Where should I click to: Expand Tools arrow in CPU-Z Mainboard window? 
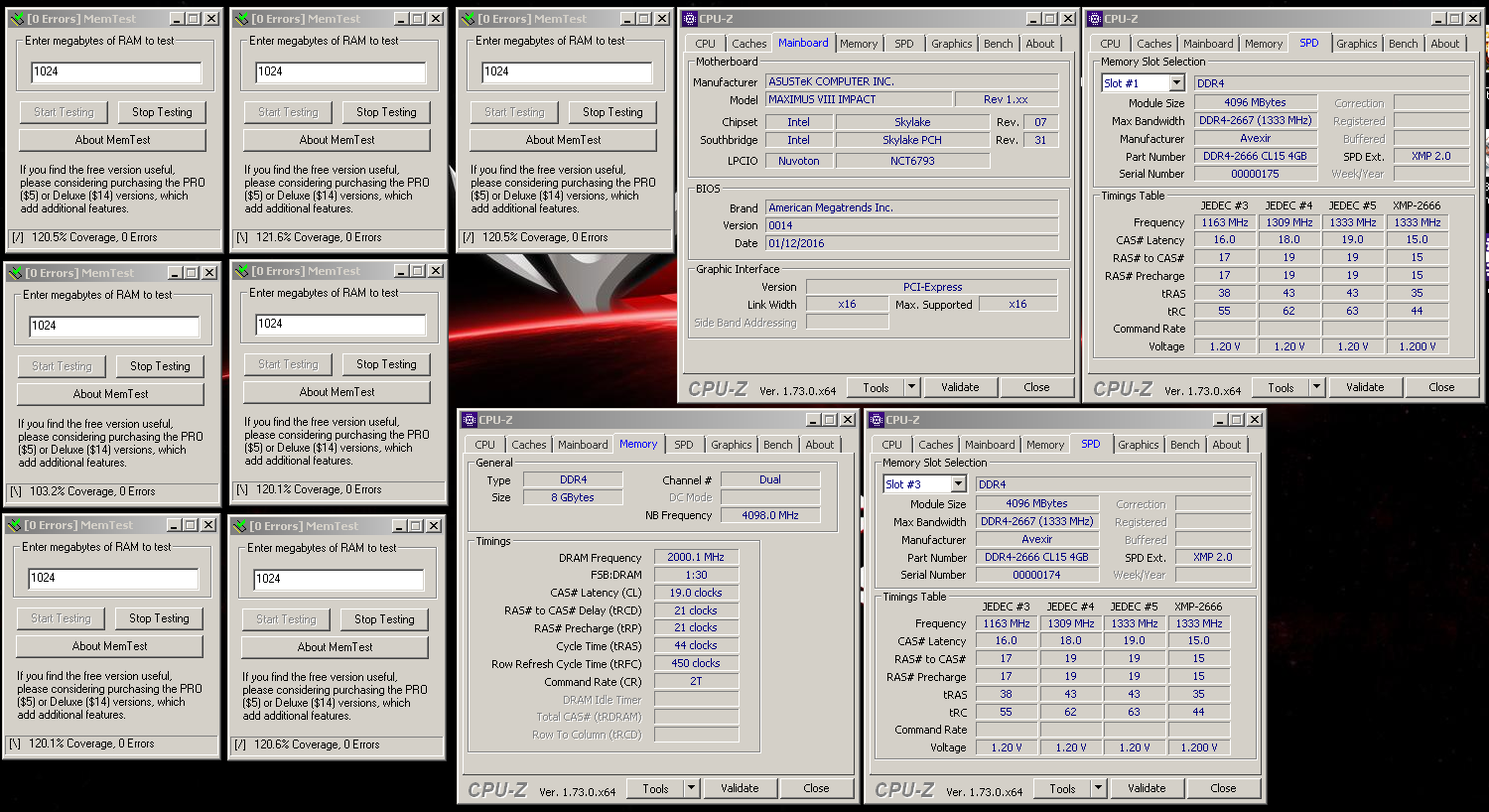(x=911, y=387)
